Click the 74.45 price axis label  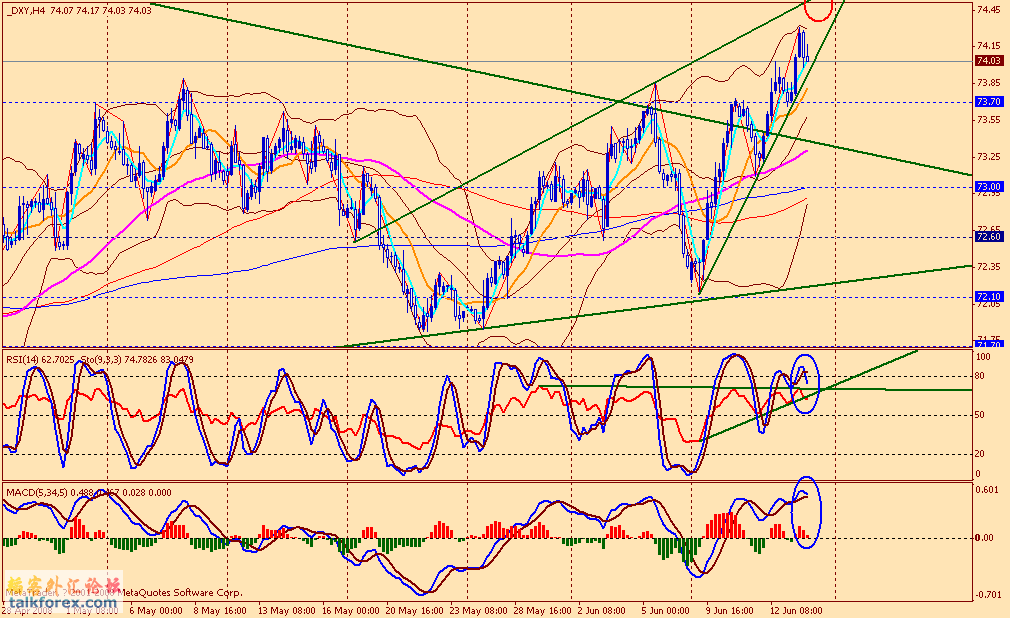pos(988,10)
